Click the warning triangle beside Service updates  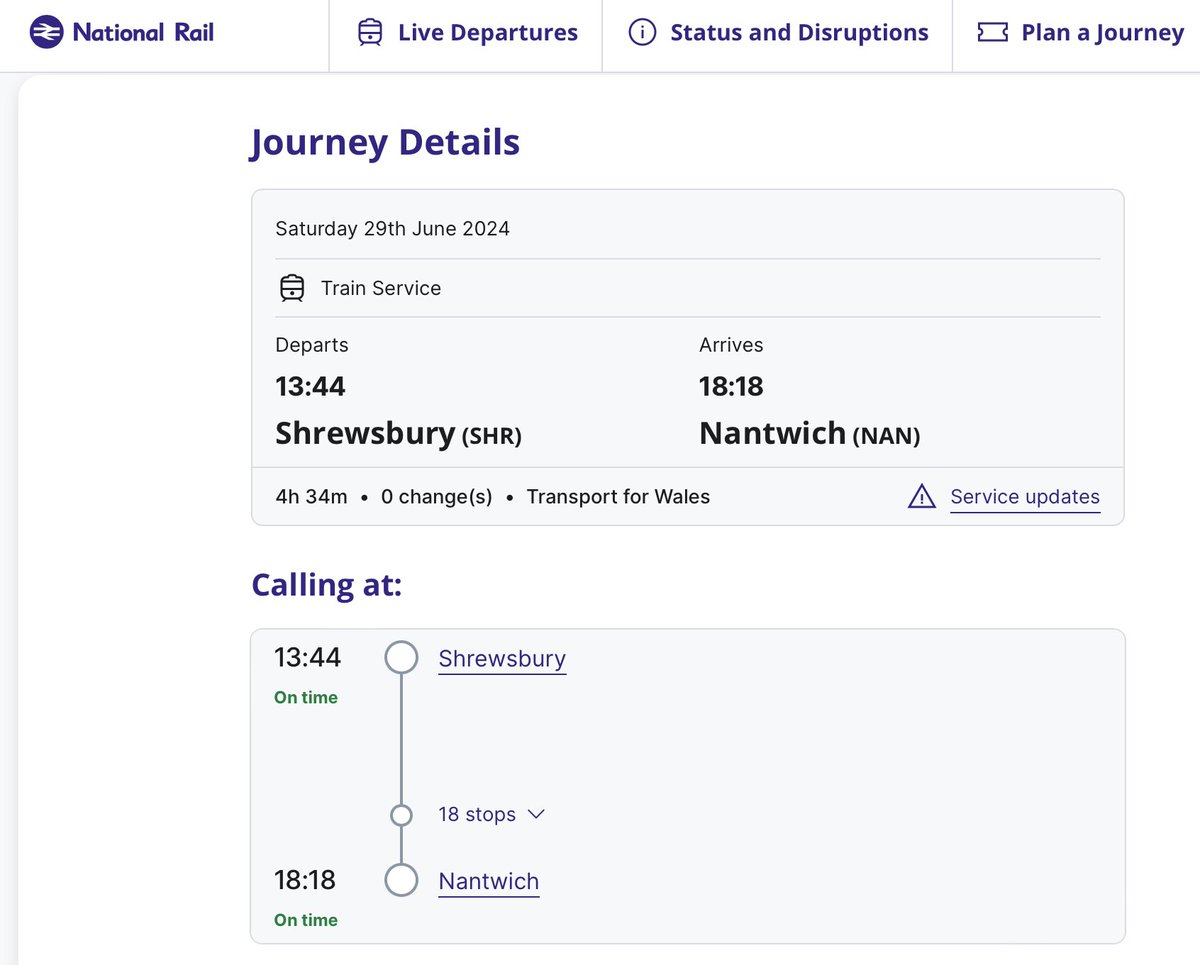[x=921, y=496]
